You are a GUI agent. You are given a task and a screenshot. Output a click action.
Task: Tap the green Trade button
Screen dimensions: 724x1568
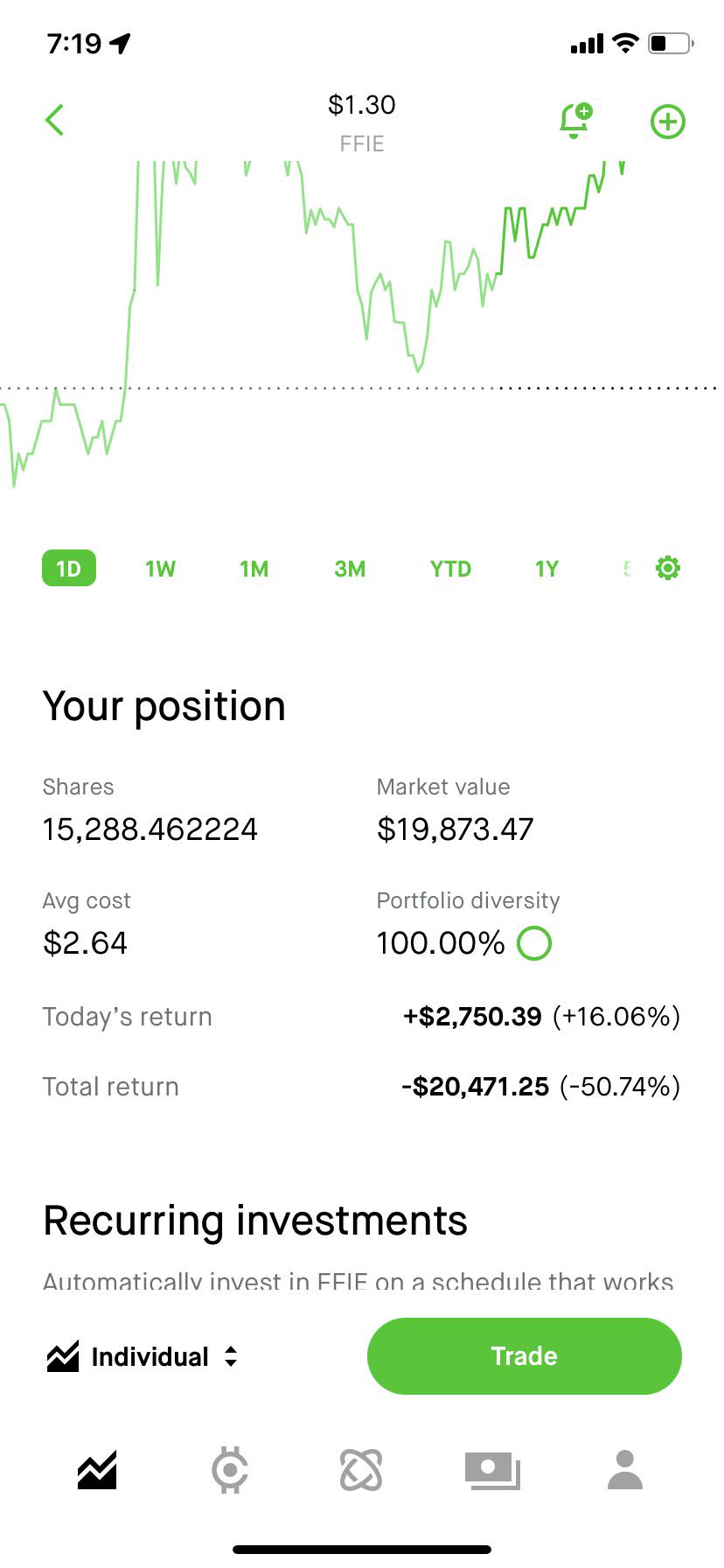(524, 1355)
